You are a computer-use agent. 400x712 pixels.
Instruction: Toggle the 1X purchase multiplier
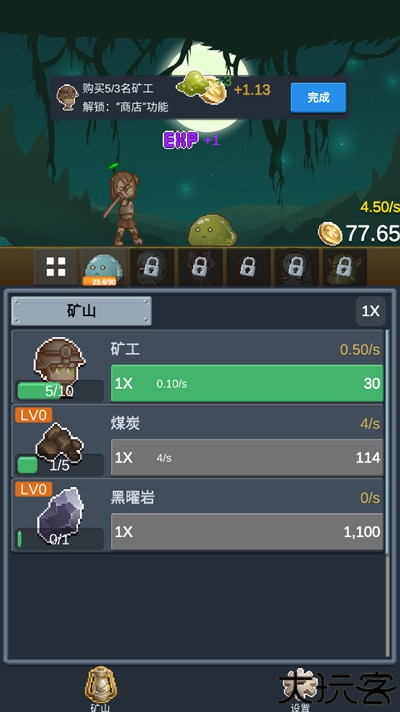click(370, 311)
